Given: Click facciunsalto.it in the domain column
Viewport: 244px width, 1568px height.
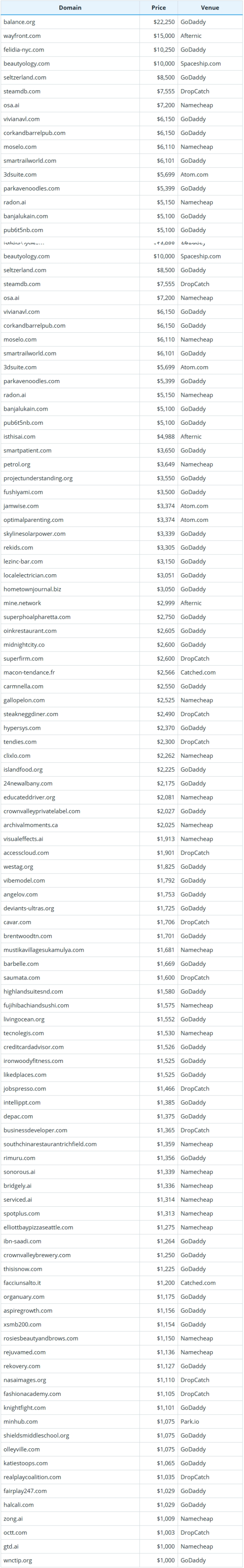Looking at the screenshot, I should coord(23,1282).
